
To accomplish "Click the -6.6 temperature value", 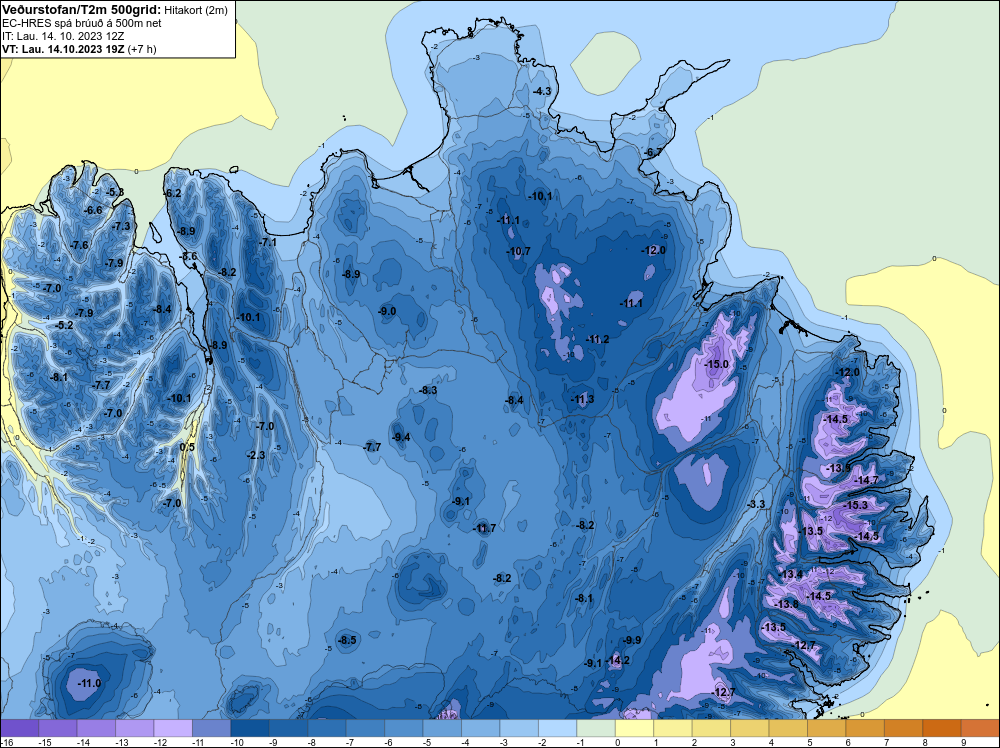I will pyautogui.click(x=92, y=210).
